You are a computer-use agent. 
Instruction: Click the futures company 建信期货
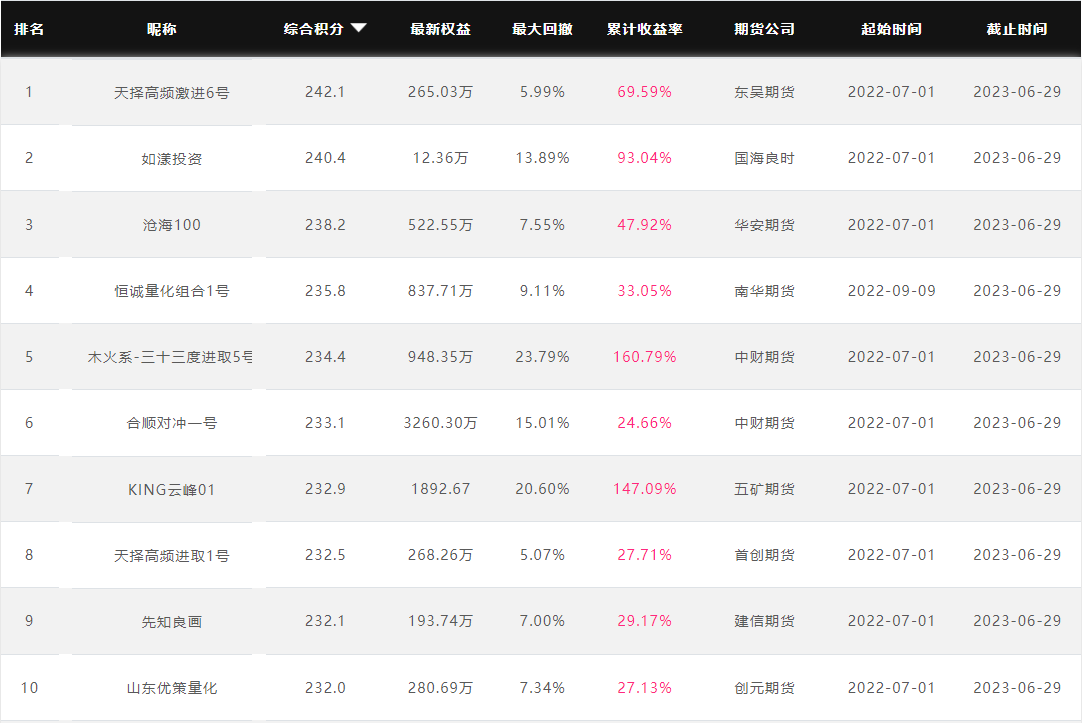(764, 621)
